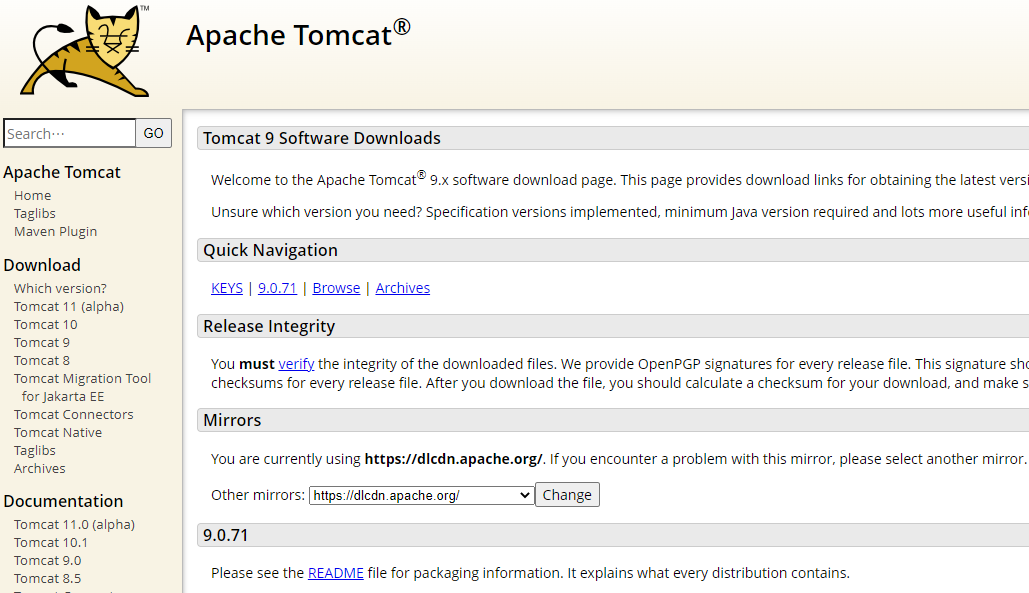Click Tomcat Migration Tool for Jakarta EE
The image size is (1029, 593).
[x=82, y=386]
